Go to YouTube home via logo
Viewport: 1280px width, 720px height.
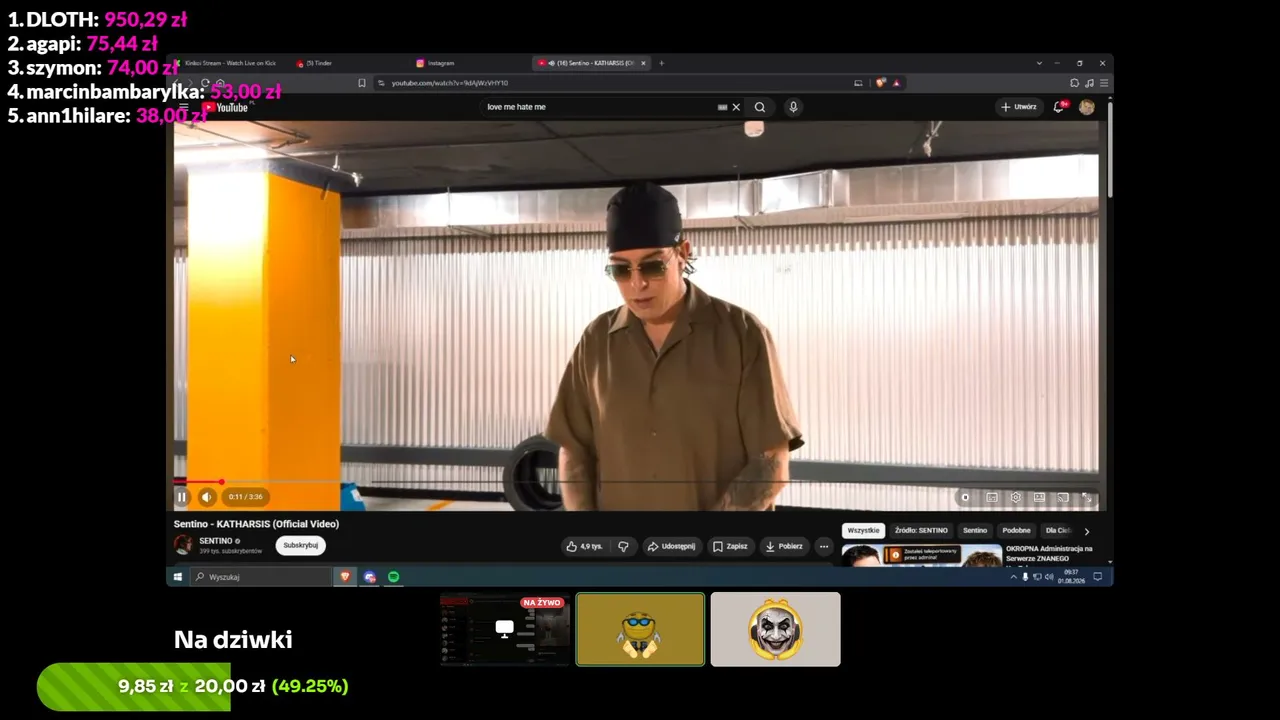pyautogui.click(x=225, y=107)
